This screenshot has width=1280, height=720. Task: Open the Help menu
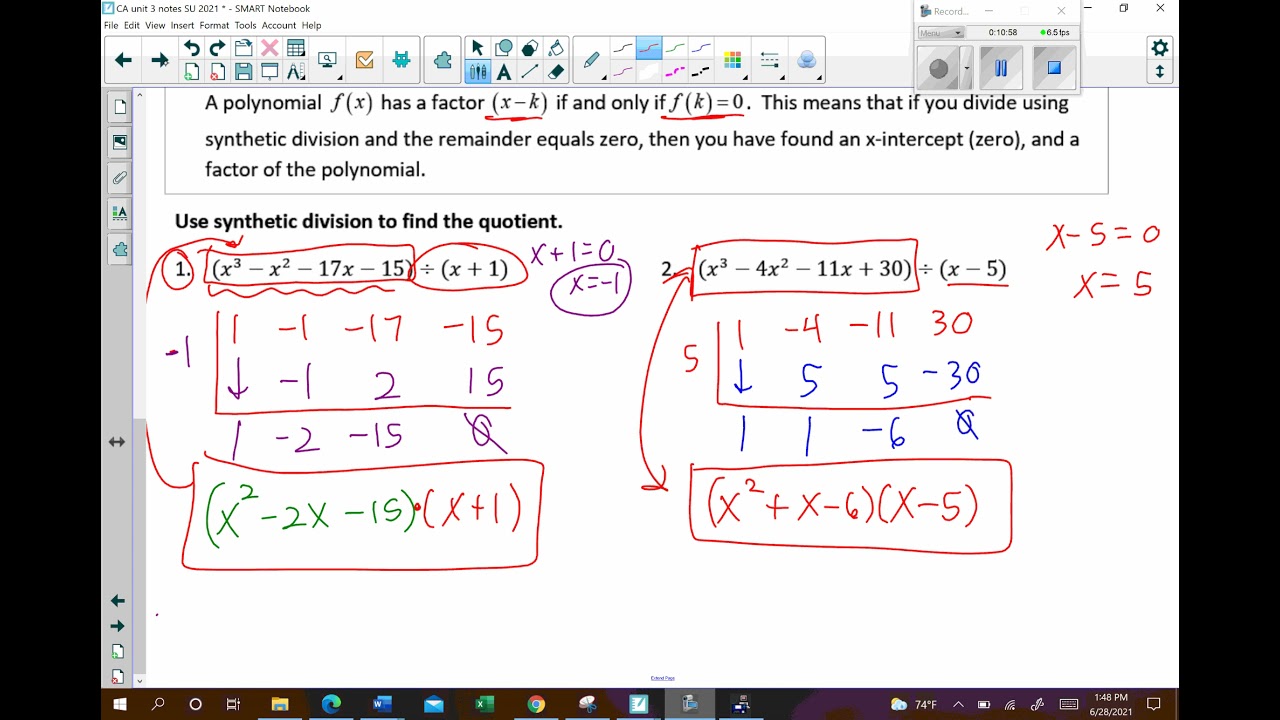(x=311, y=25)
